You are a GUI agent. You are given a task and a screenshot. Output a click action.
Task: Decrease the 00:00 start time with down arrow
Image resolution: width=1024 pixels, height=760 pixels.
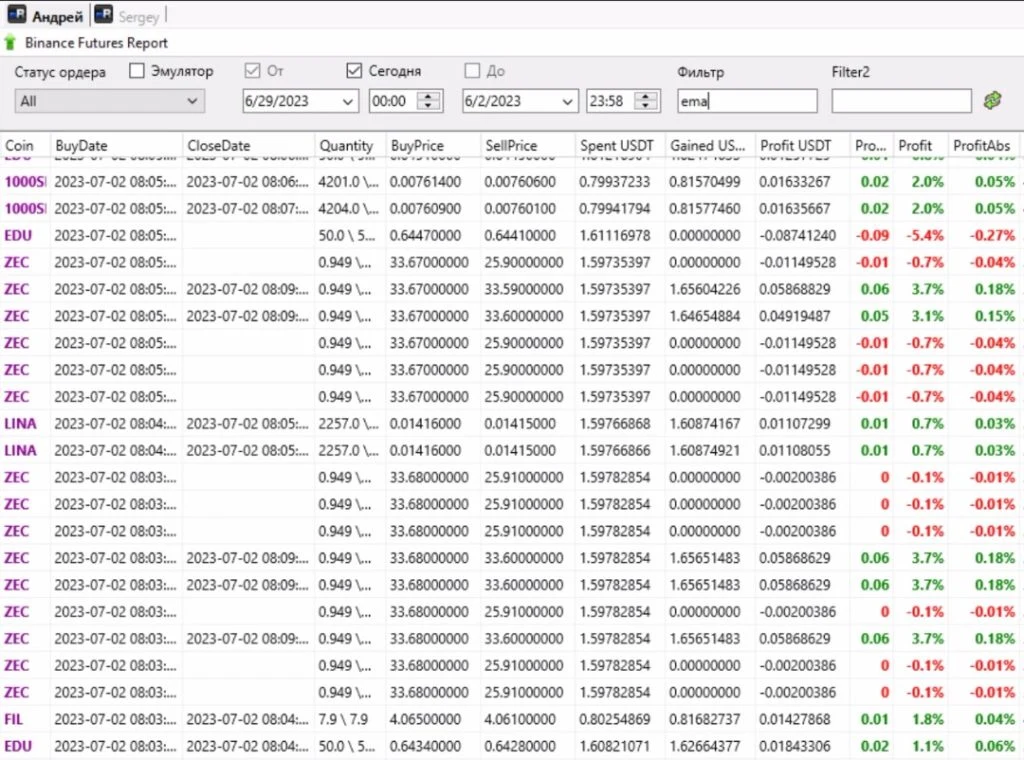pos(428,106)
